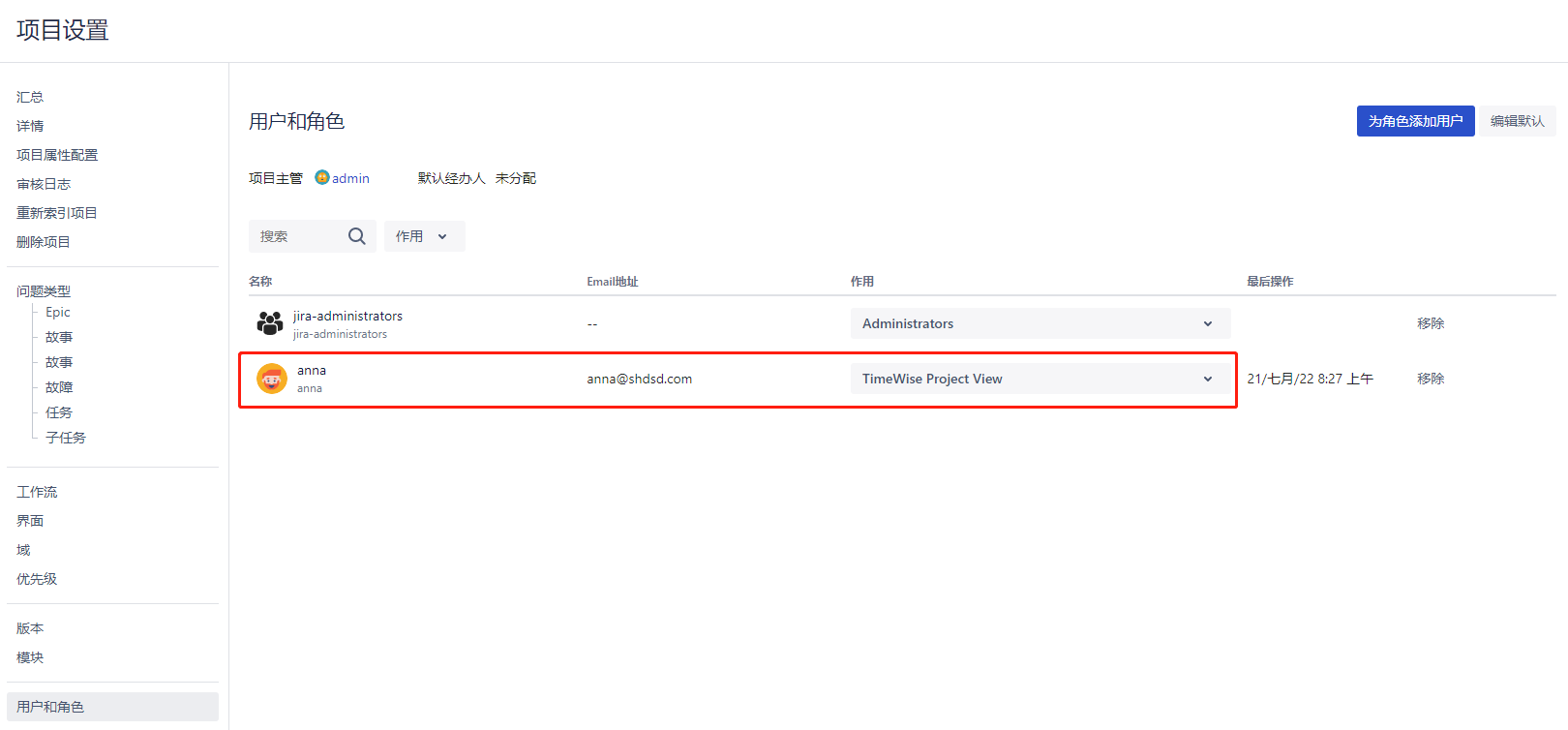The height and width of the screenshot is (730, 1568).
Task: Remove anna using 移除 link
Action: (x=1431, y=379)
